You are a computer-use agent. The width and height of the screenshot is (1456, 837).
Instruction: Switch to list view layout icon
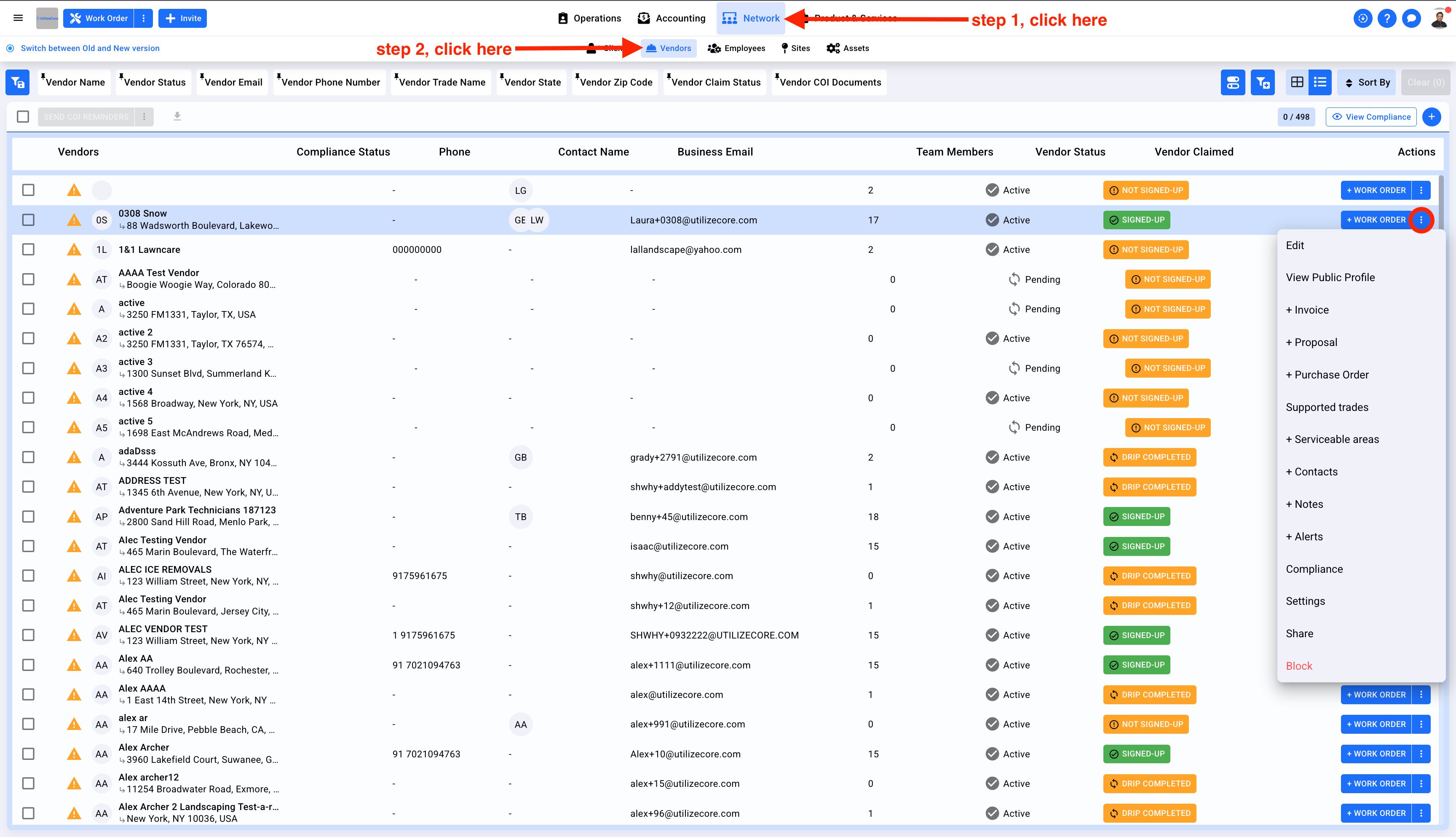(1320, 82)
